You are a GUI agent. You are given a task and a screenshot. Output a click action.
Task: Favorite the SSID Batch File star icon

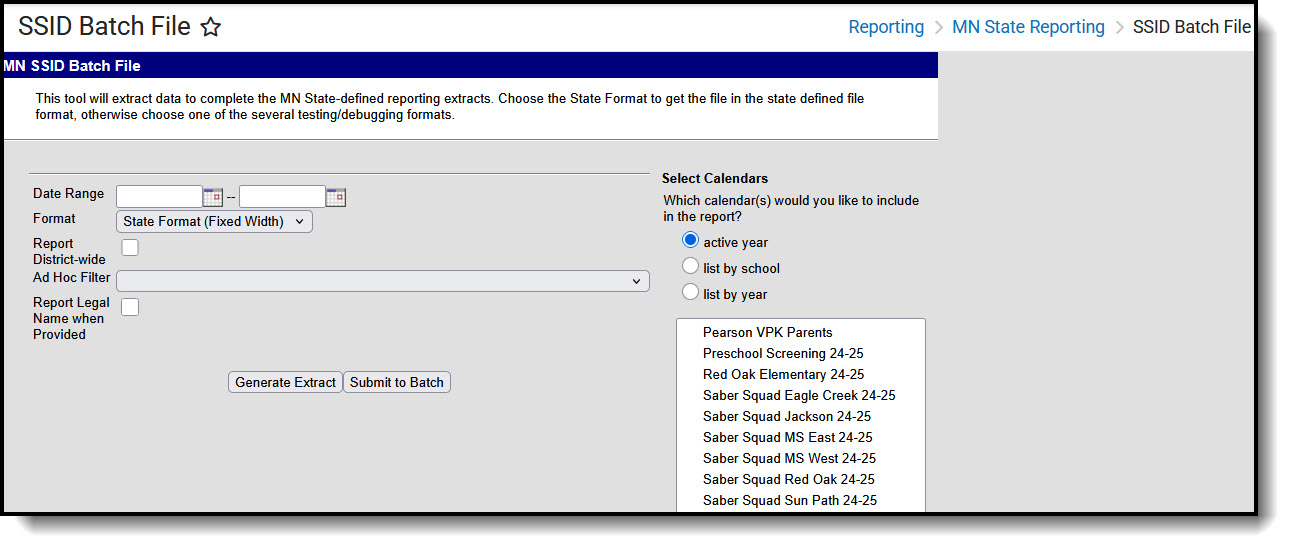[210, 28]
